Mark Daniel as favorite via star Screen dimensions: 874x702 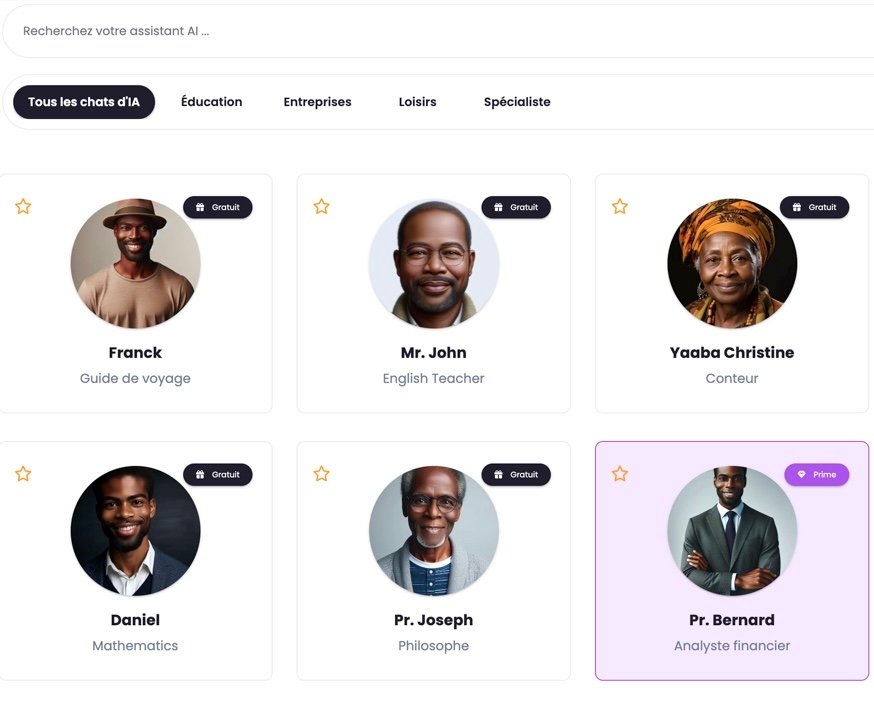tap(23, 474)
